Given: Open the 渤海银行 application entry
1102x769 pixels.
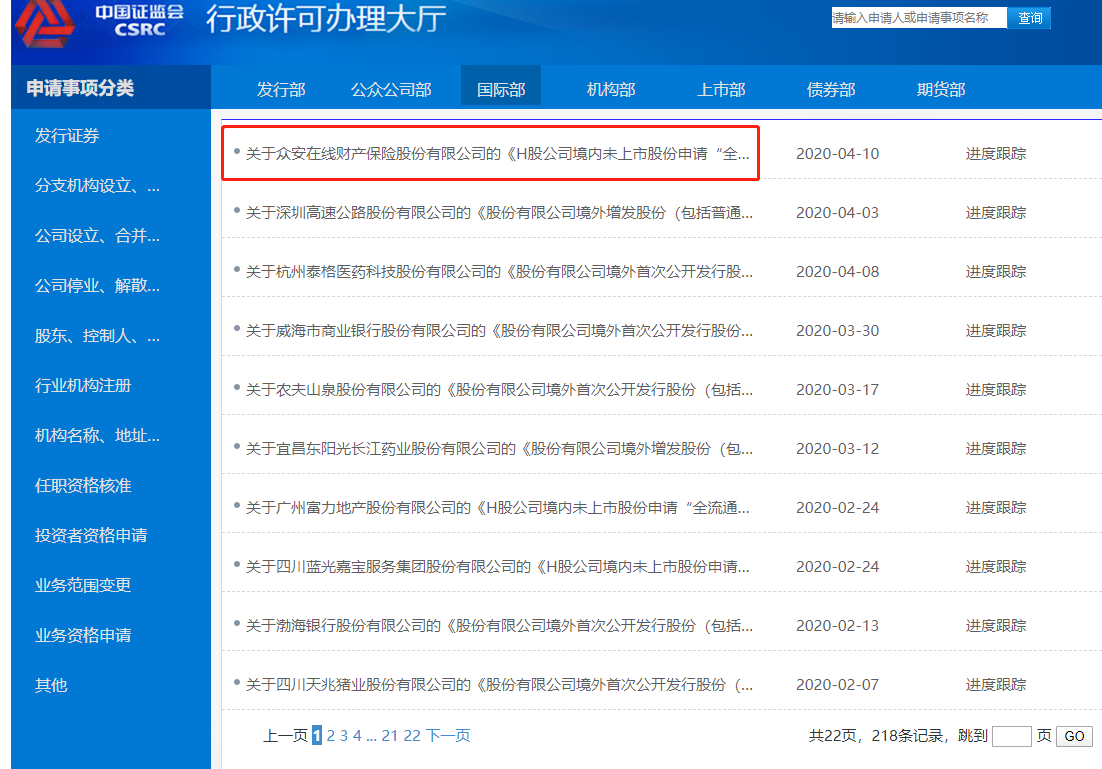Looking at the screenshot, I should point(499,626).
